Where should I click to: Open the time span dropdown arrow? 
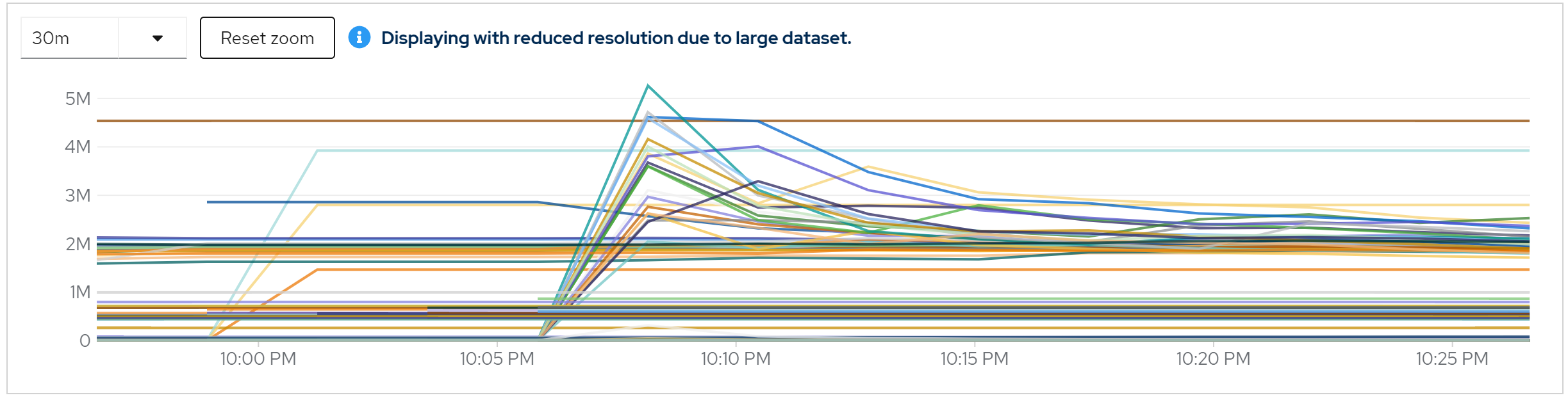click(x=157, y=38)
